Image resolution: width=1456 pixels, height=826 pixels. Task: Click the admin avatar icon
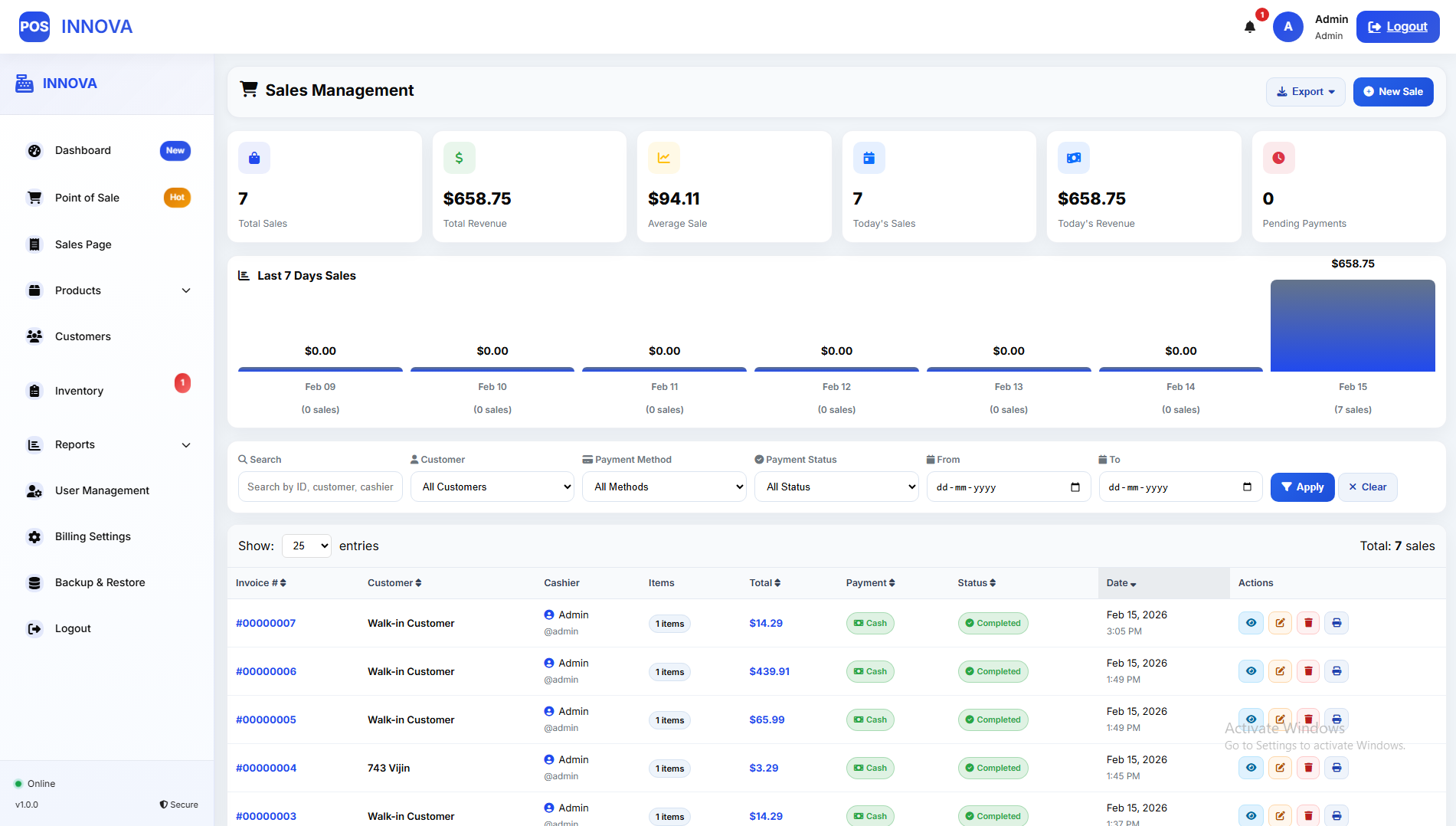click(1288, 27)
